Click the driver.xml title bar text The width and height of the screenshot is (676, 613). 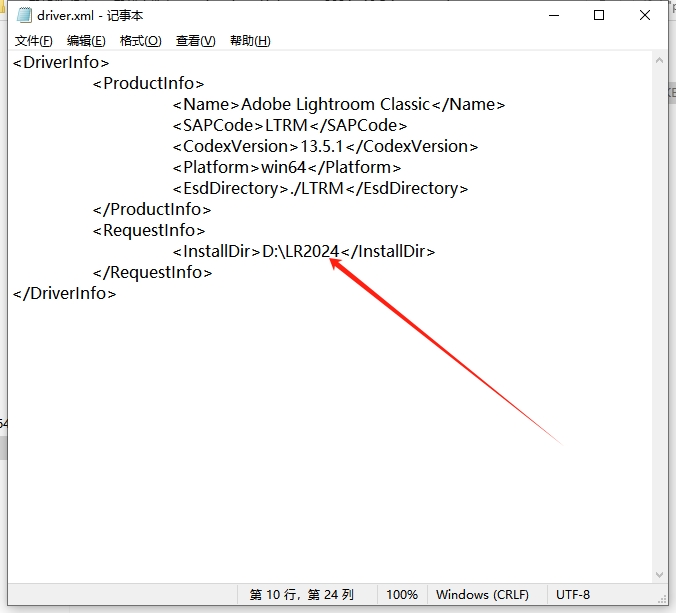pos(90,16)
